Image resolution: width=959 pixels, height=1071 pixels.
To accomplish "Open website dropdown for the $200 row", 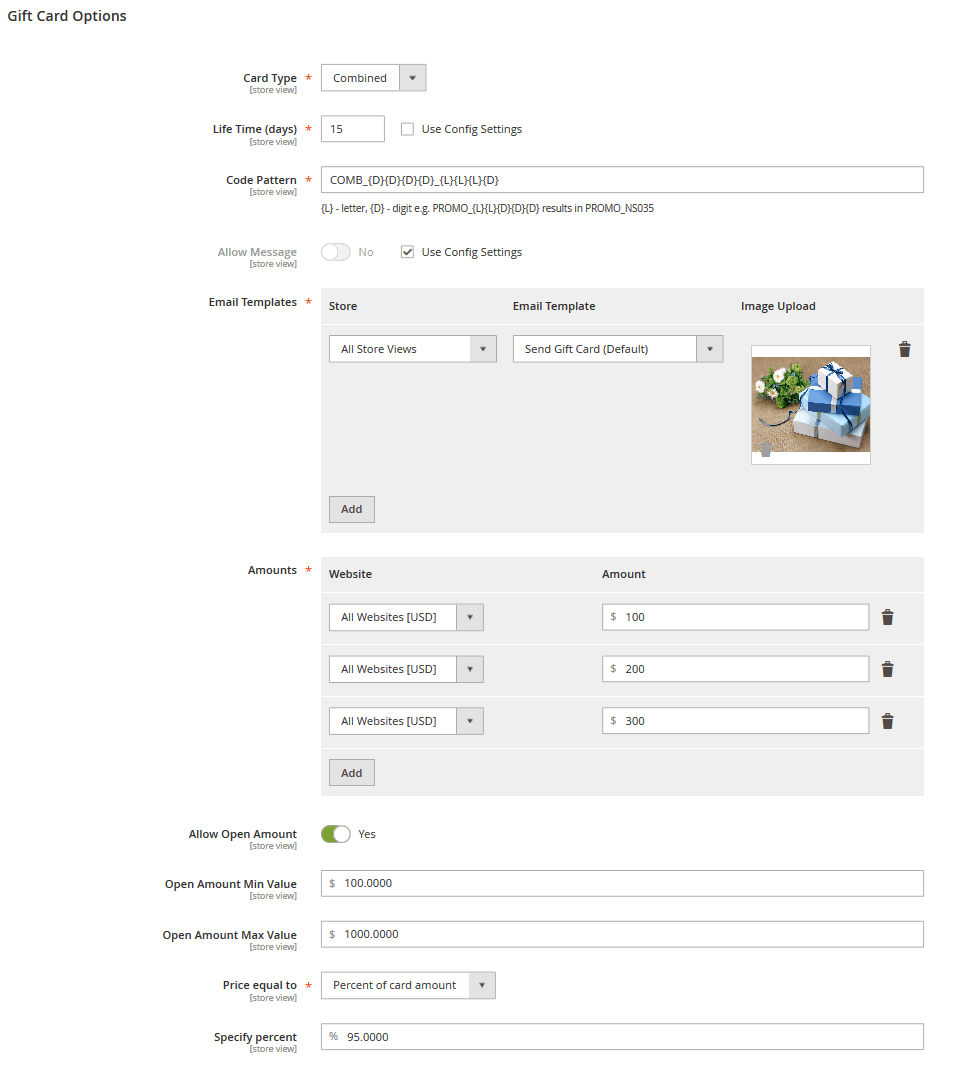I will [x=406, y=669].
